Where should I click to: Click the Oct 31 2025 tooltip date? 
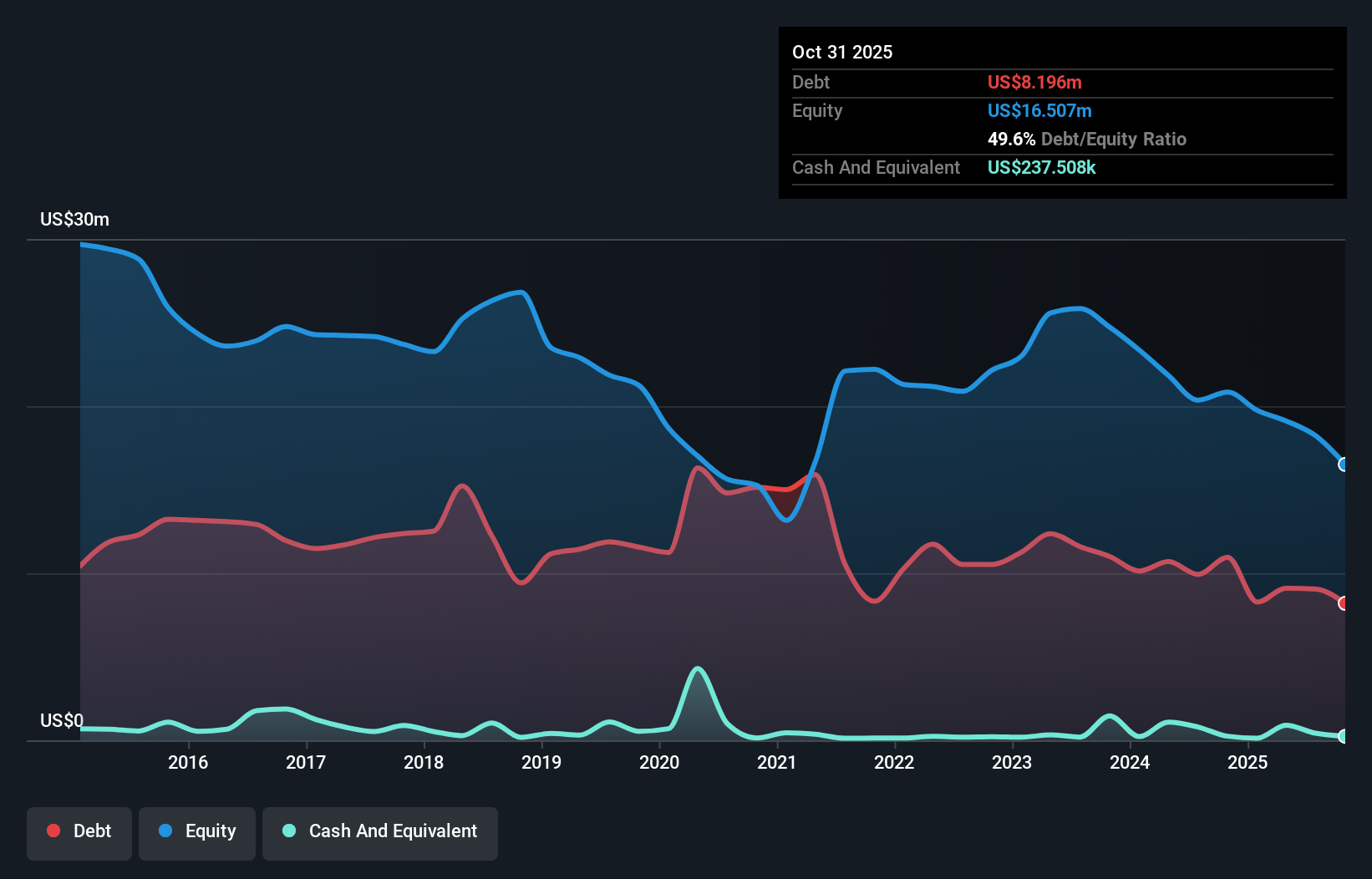(x=842, y=52)
